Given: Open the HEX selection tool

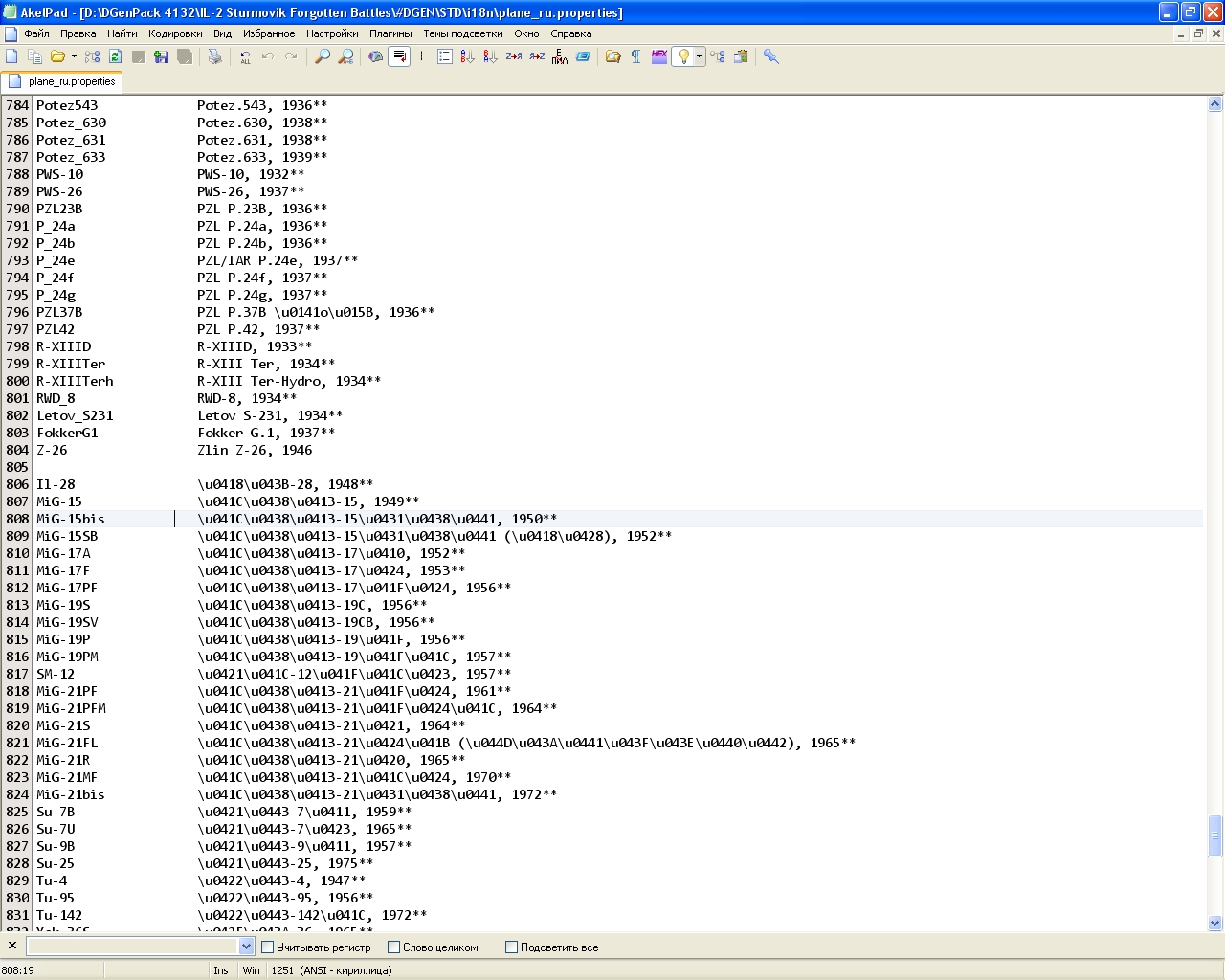Looking at the screenshot, I should click(659, 56).
